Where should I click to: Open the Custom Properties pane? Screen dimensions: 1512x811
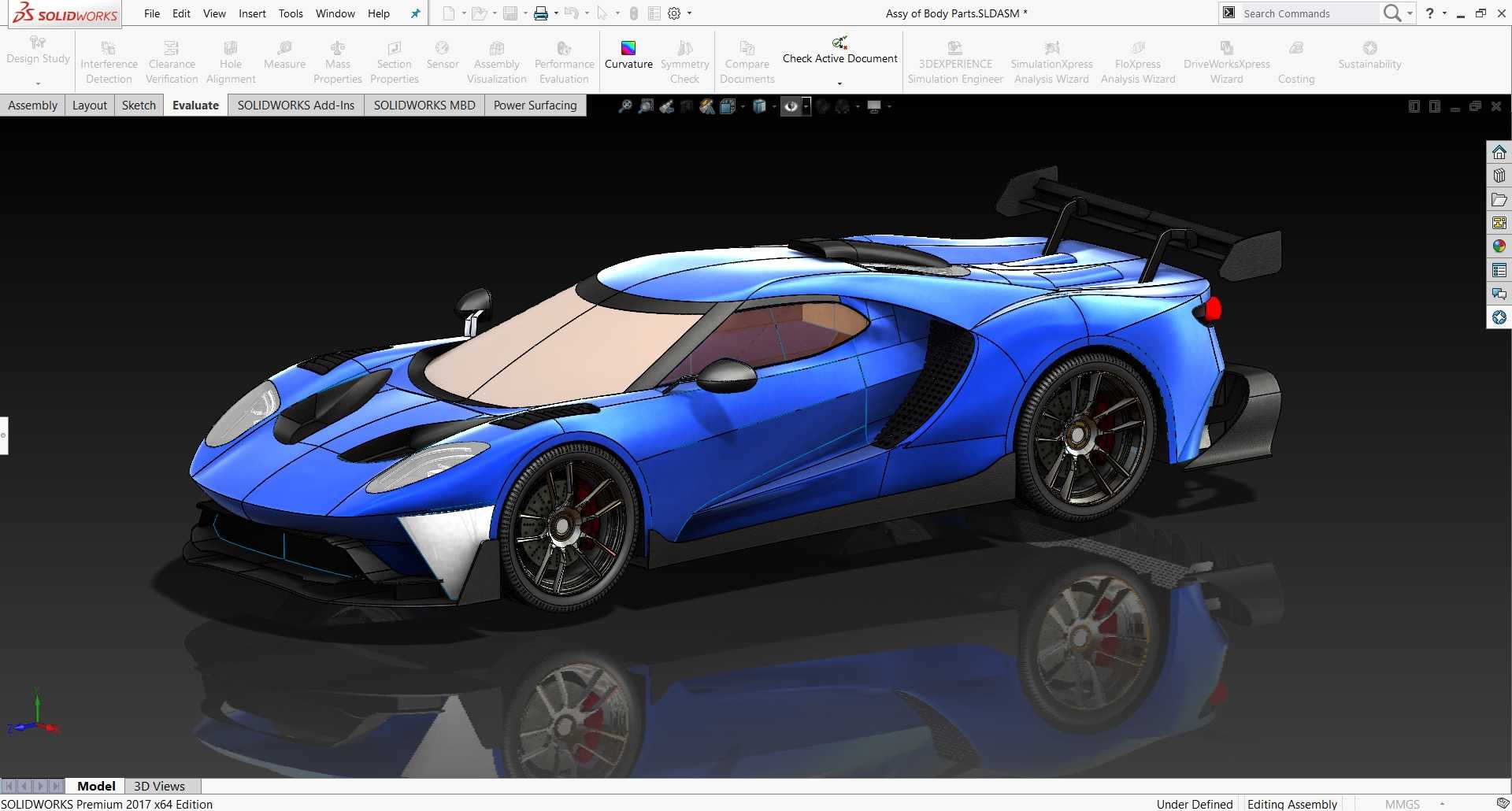tap(1499, 270)
